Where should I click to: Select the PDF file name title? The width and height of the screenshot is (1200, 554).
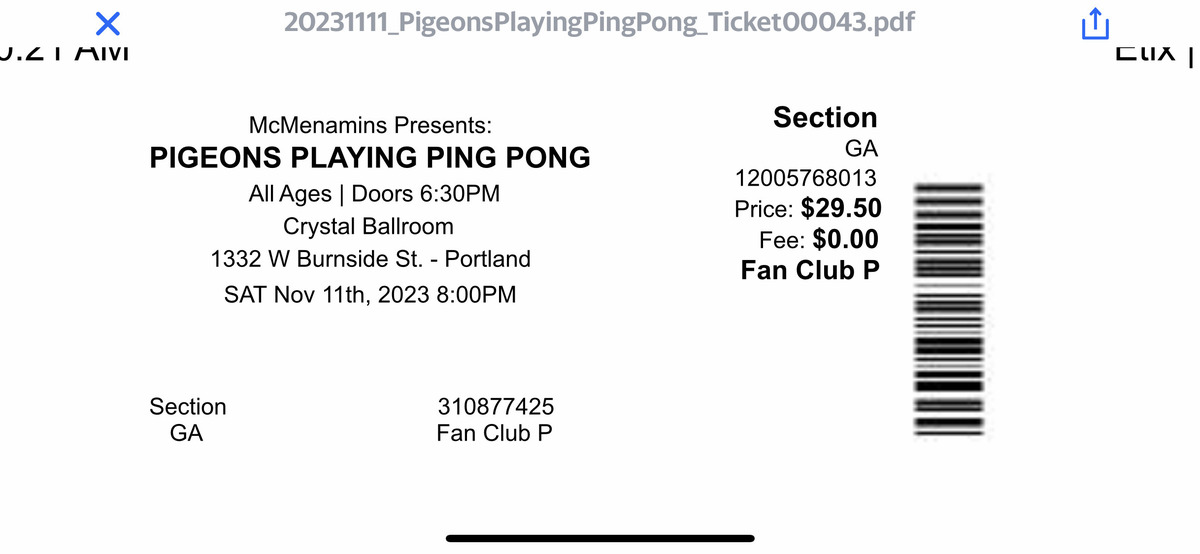(599, 22)
